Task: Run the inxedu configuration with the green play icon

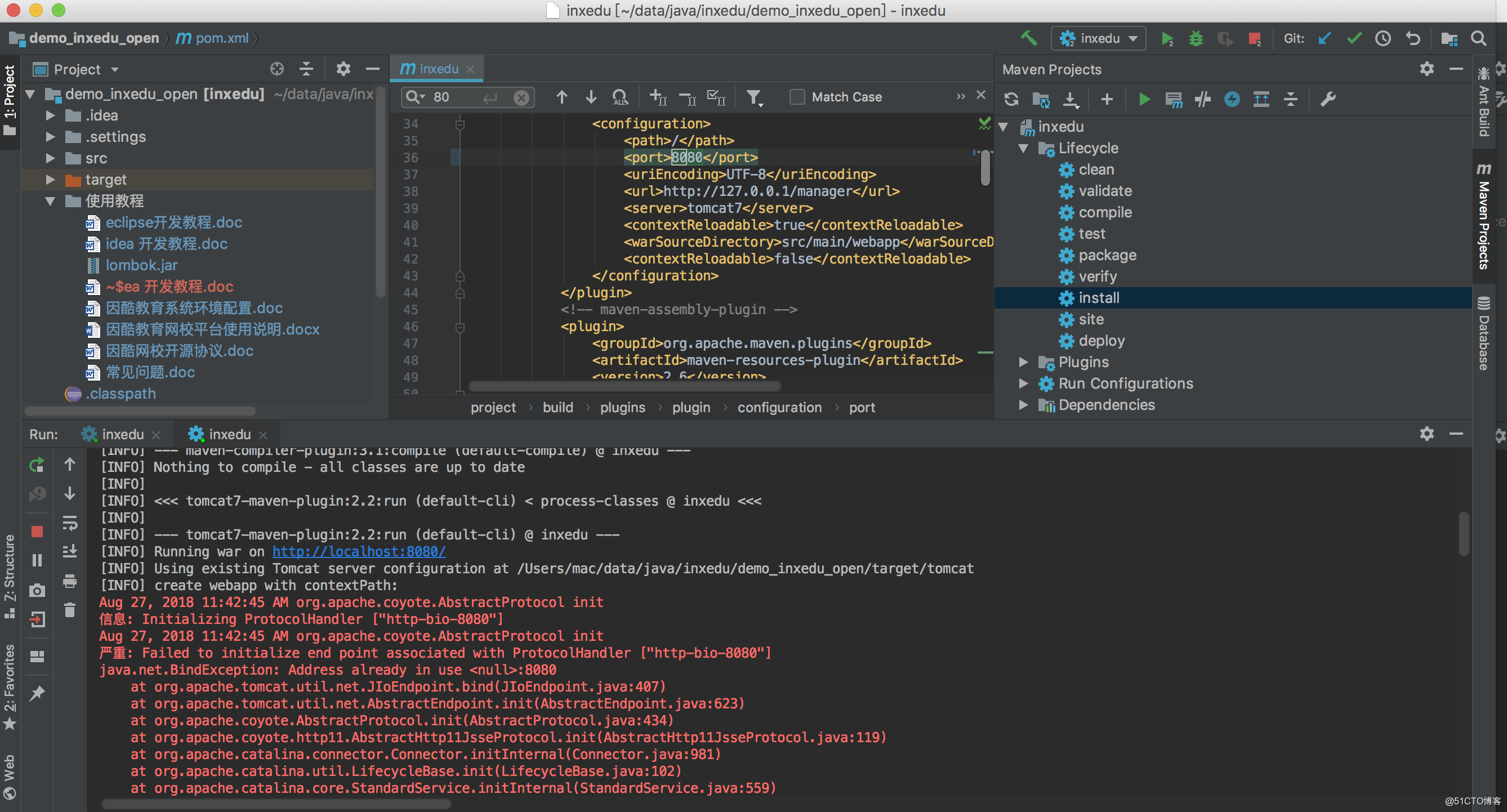Action: click(x=1167, y=39)
